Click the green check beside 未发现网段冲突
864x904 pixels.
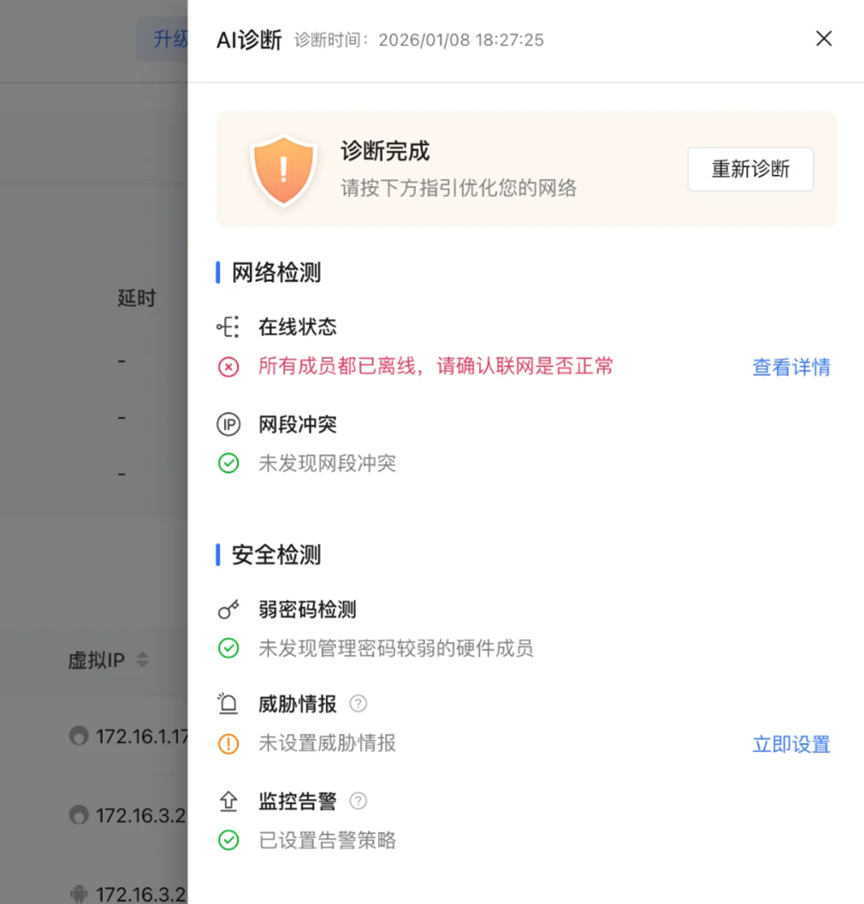228,463
